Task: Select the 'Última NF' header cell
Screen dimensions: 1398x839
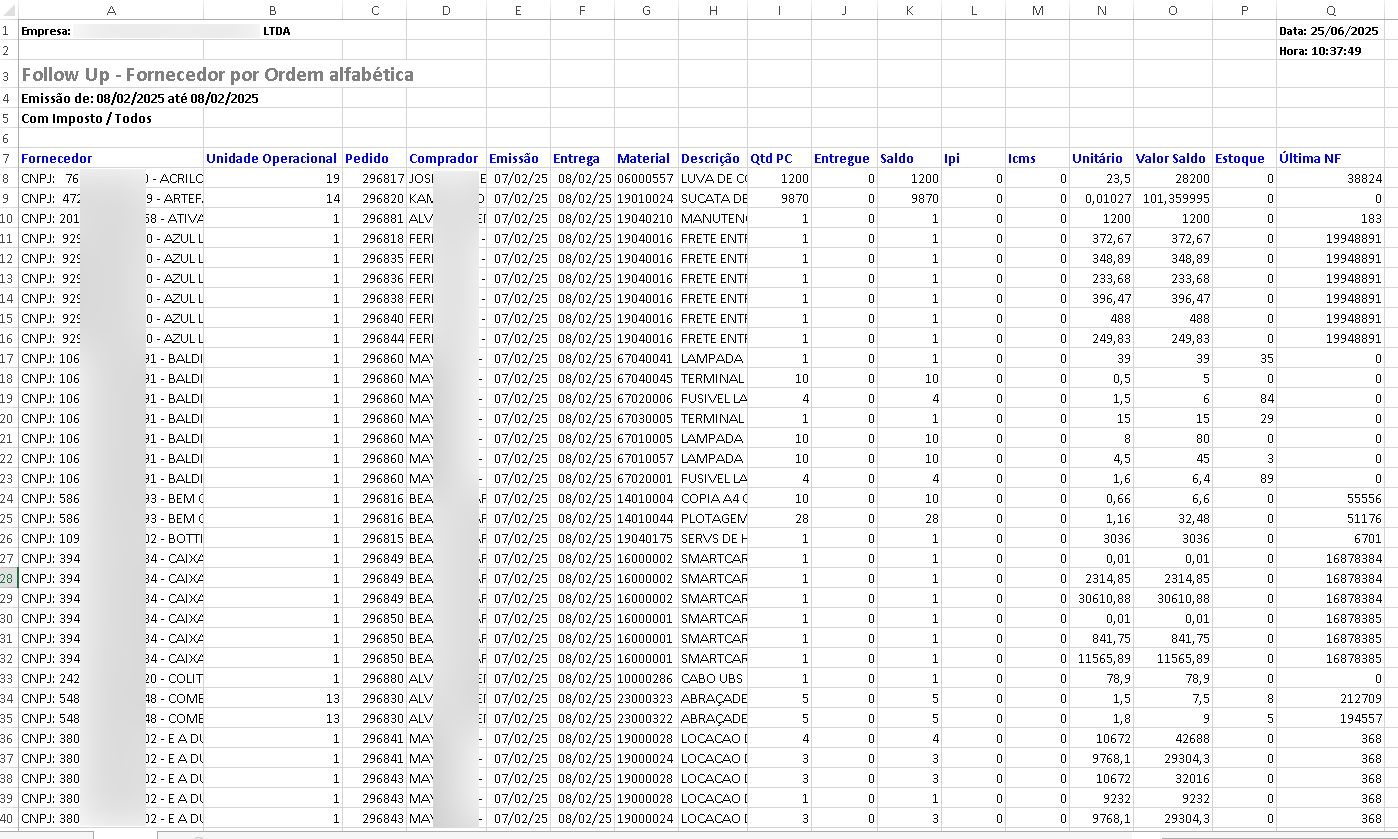Action: click(1330, 158)
